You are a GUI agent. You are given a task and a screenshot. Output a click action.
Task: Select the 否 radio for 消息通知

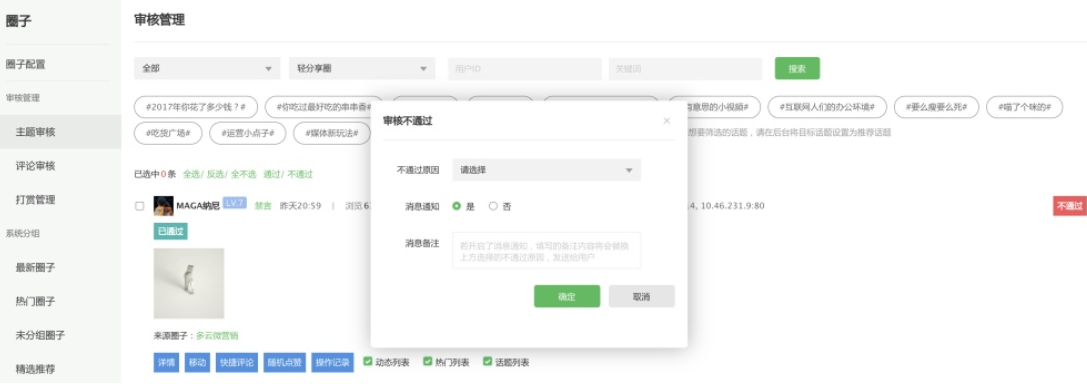[494, 206]
